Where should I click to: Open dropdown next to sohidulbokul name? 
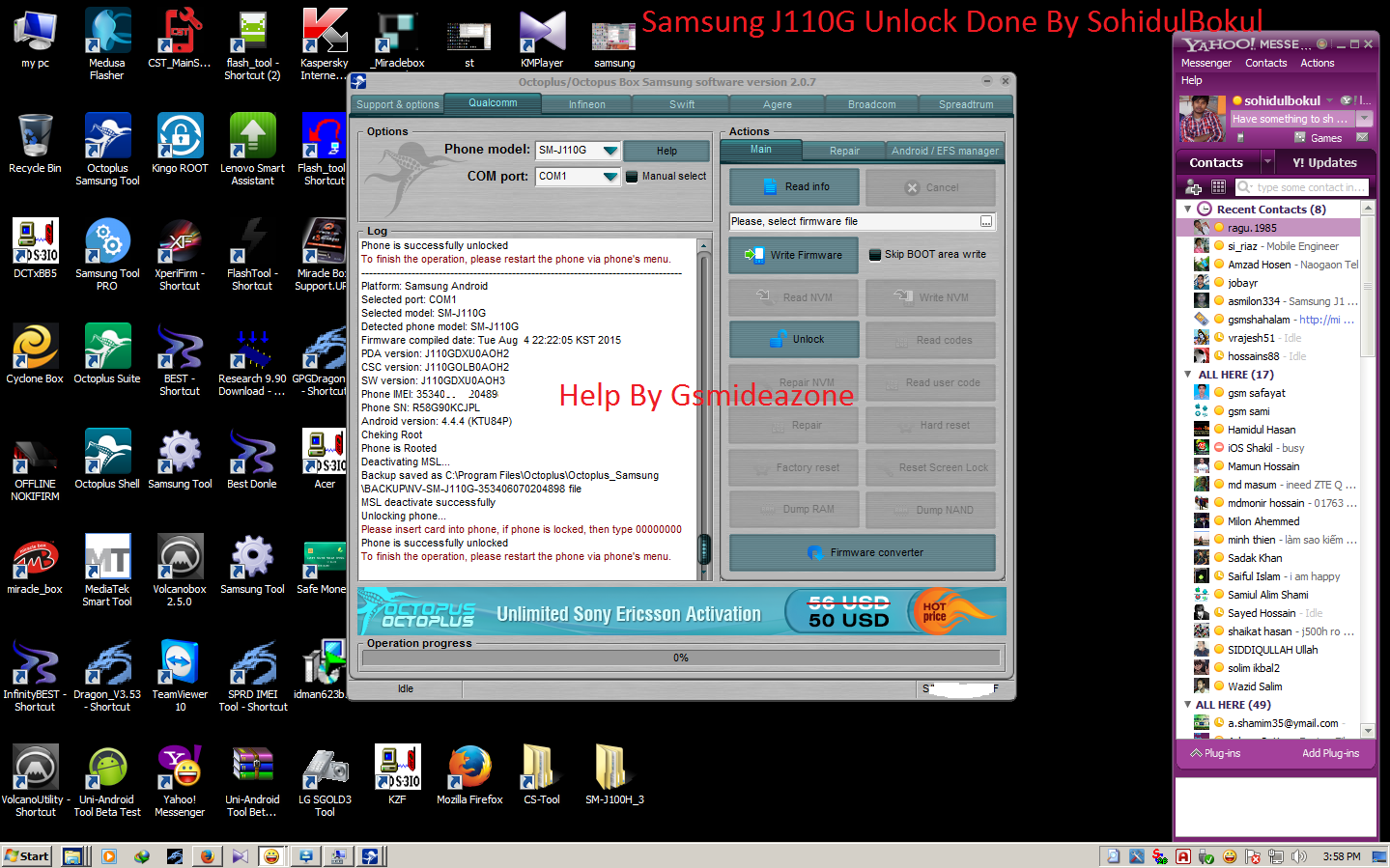pyautogui.click(x=1329, y=100)
